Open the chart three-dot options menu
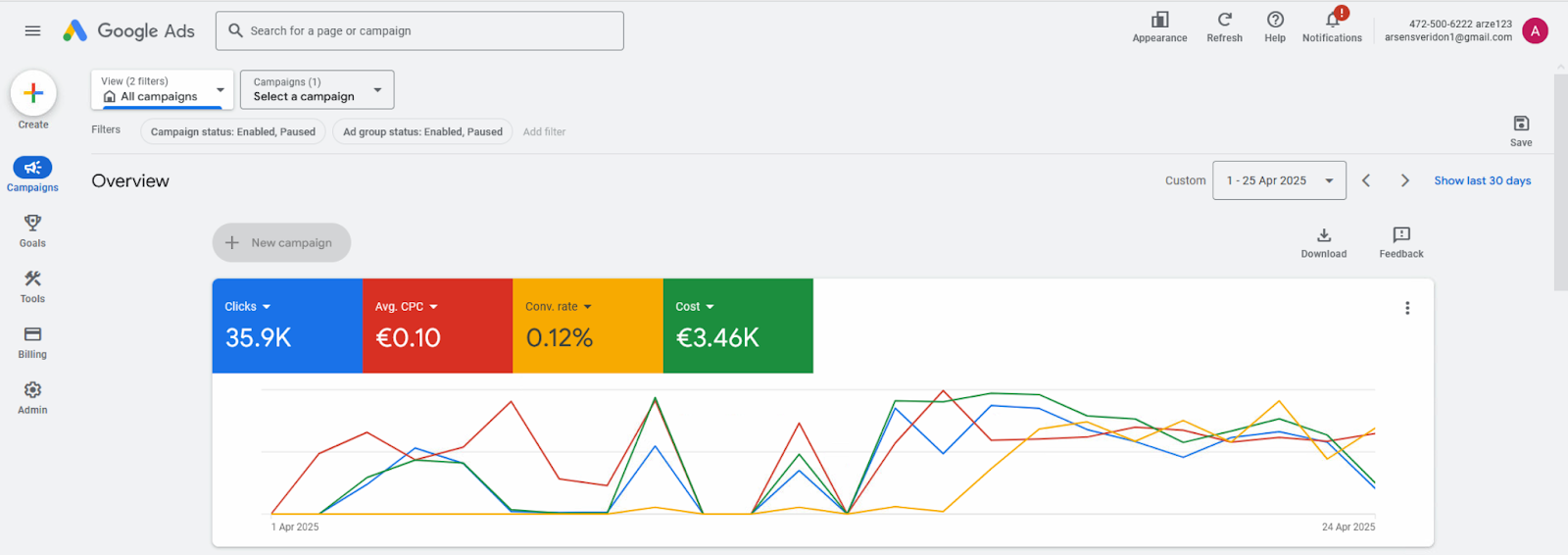 1407,308
